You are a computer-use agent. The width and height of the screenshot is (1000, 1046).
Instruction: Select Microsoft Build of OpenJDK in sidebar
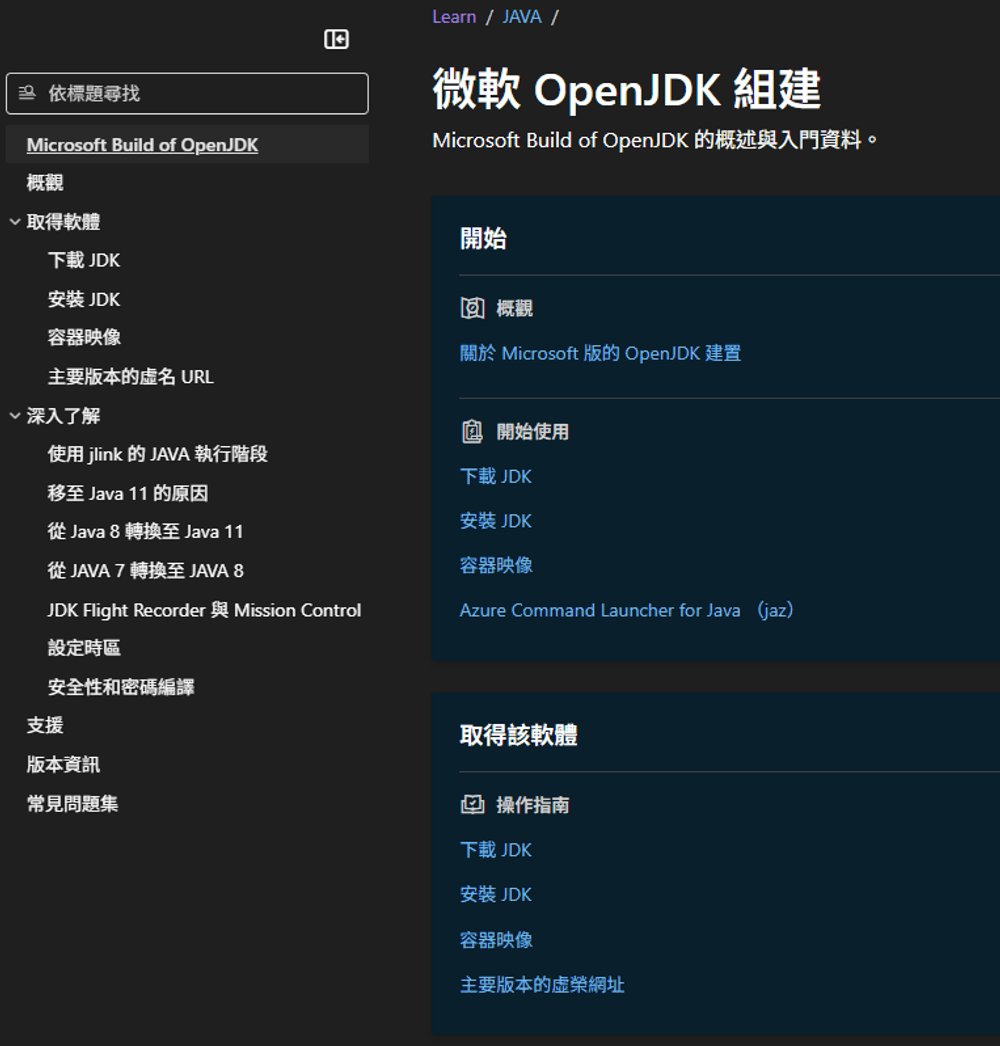(142, 145)
